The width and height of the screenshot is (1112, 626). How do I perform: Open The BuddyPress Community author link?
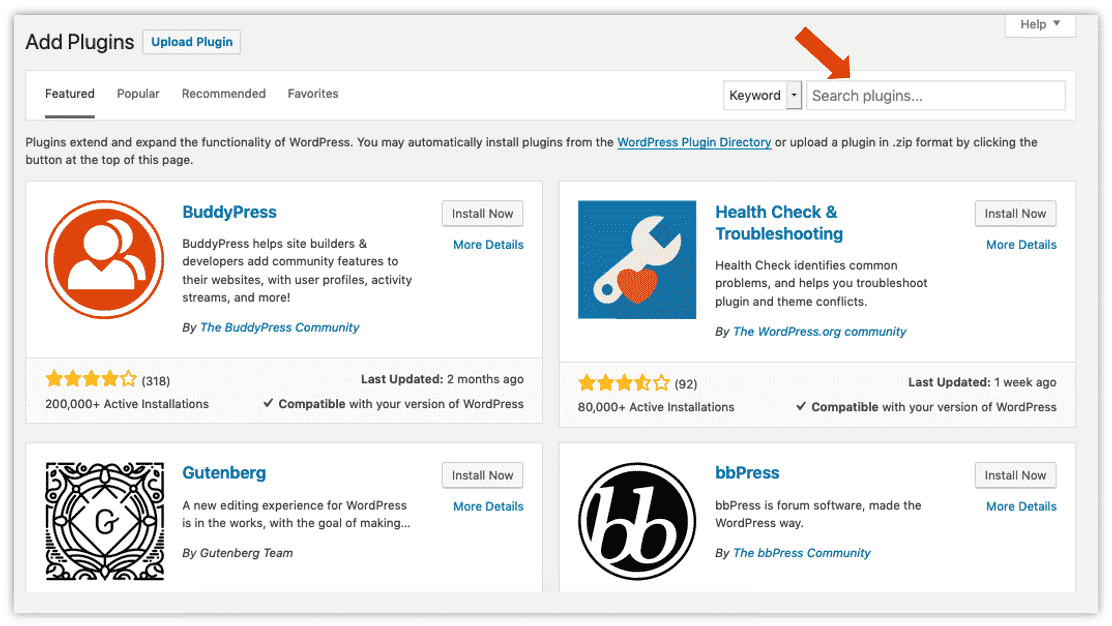tap(279, 328)
